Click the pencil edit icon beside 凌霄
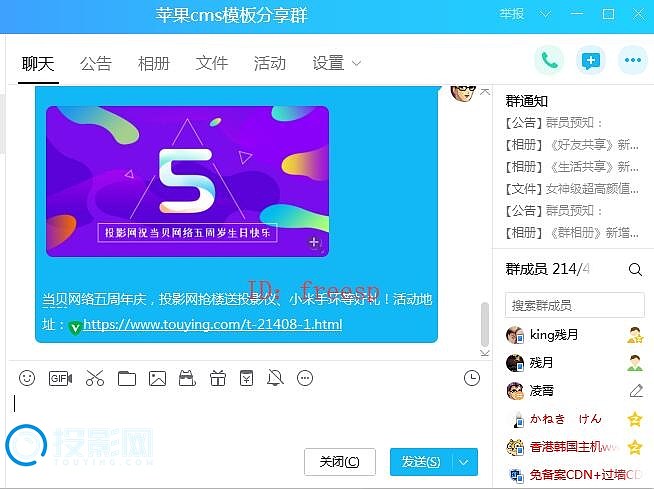Image resolution: width=654 pixels, height=489 pixels. [636, 391]
